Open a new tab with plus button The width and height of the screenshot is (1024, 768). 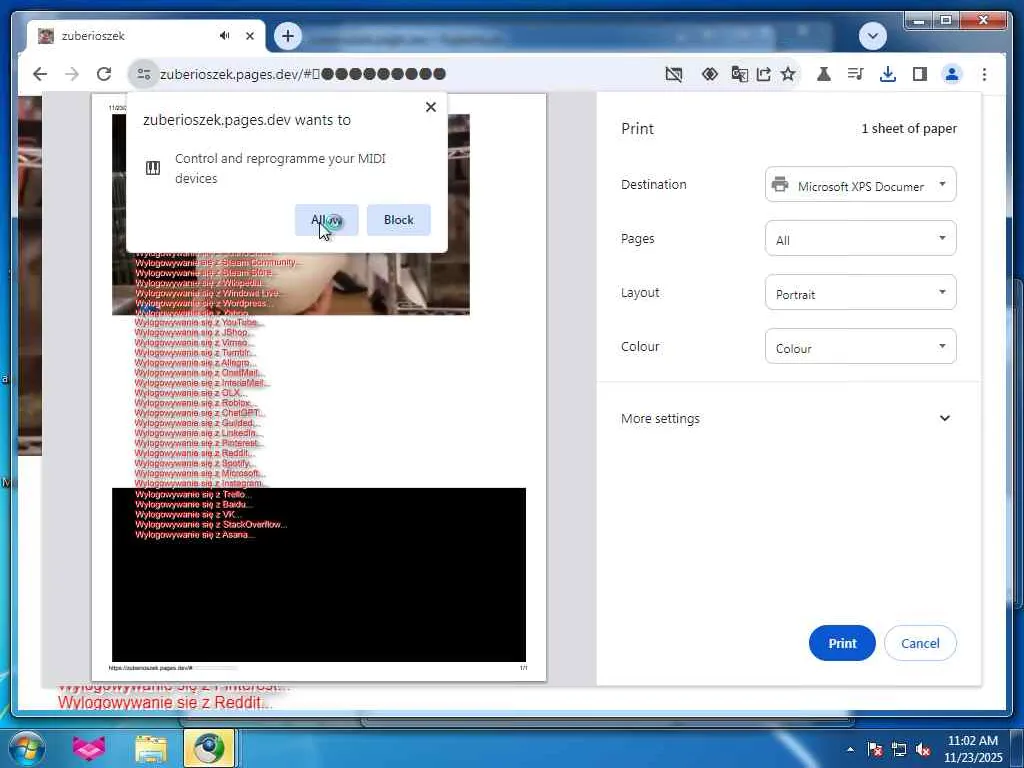pos(288,36)
